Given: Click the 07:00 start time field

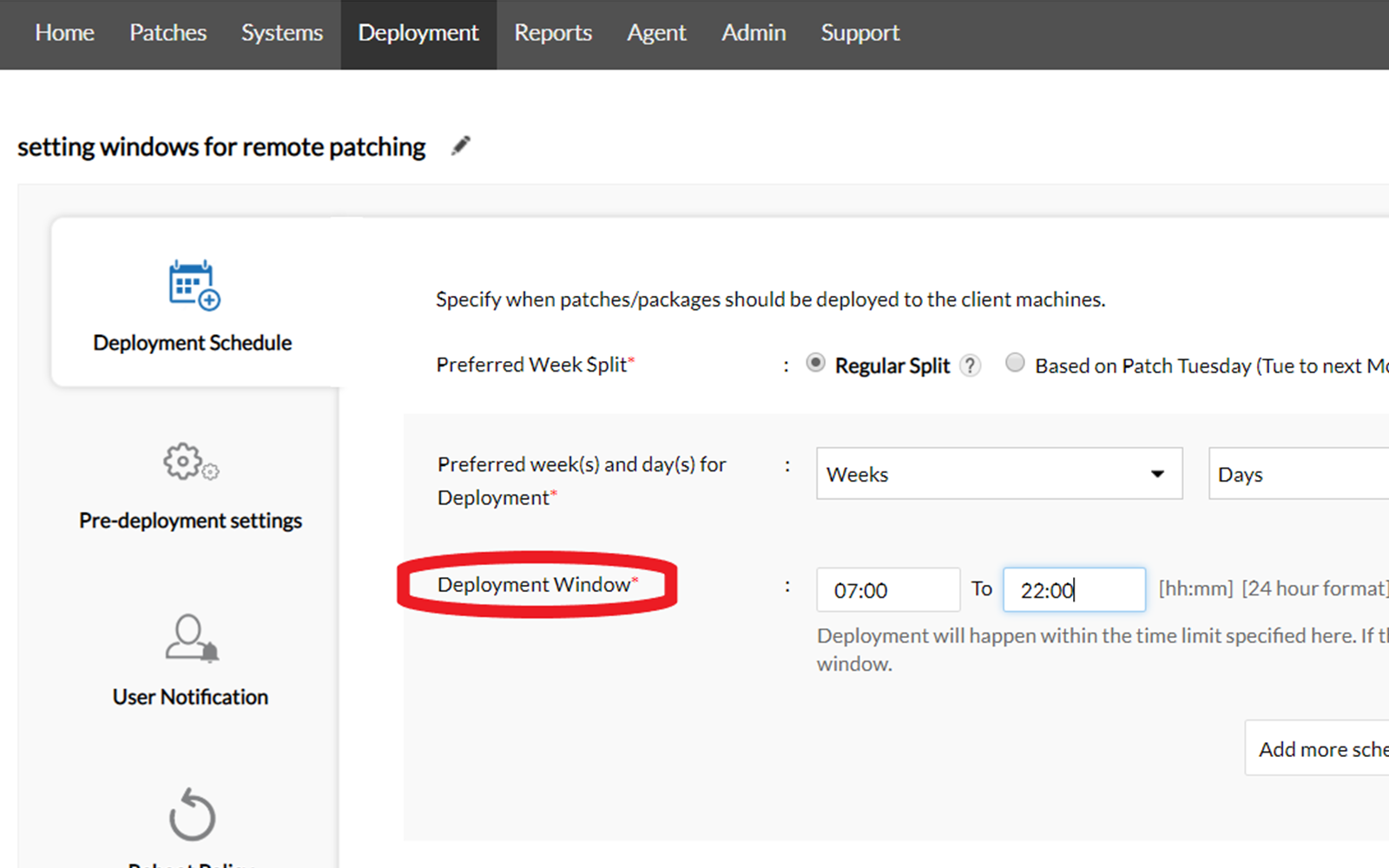Looking at the screenshot, I should coord(887,589).
